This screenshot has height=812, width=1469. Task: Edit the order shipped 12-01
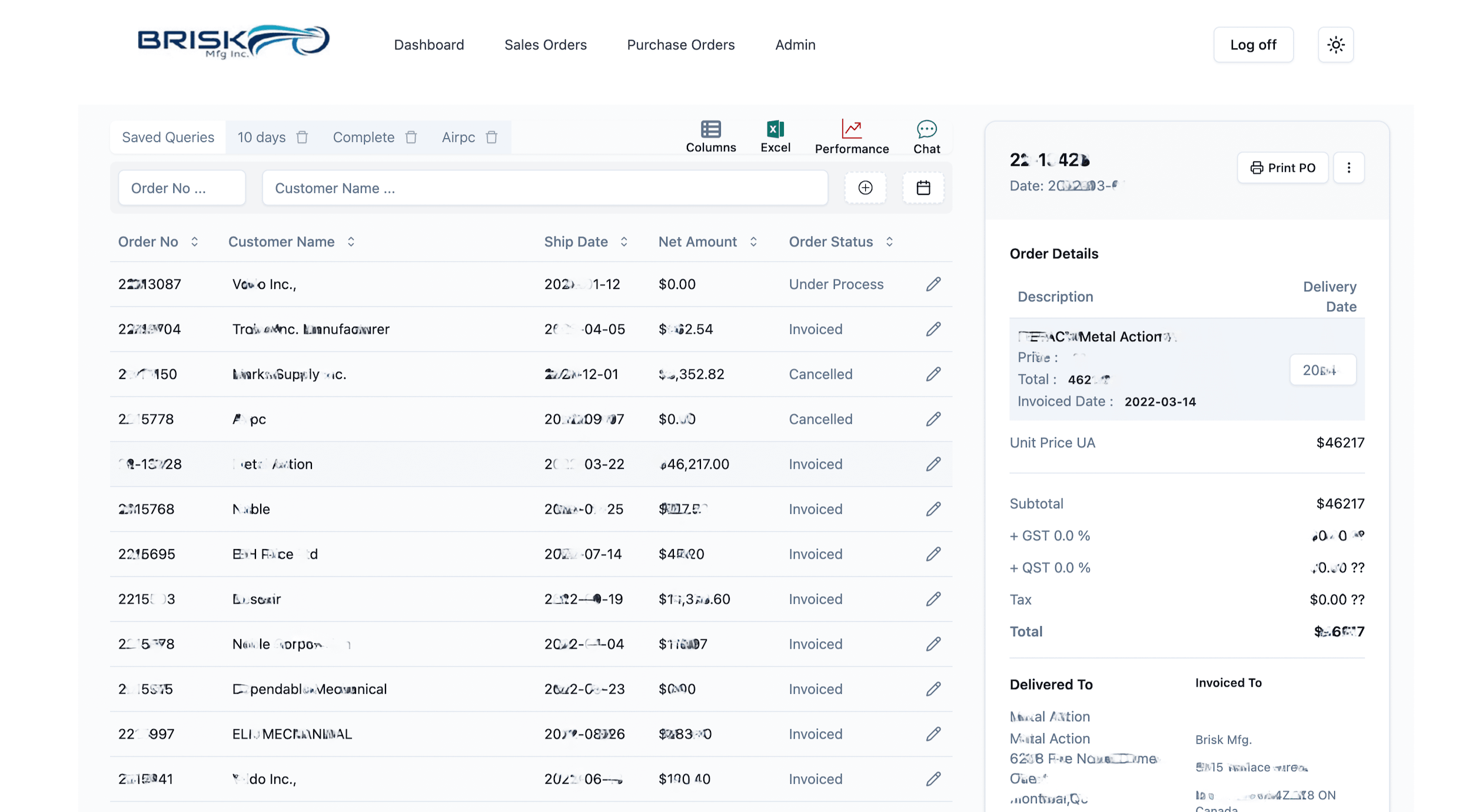[933, 374]
